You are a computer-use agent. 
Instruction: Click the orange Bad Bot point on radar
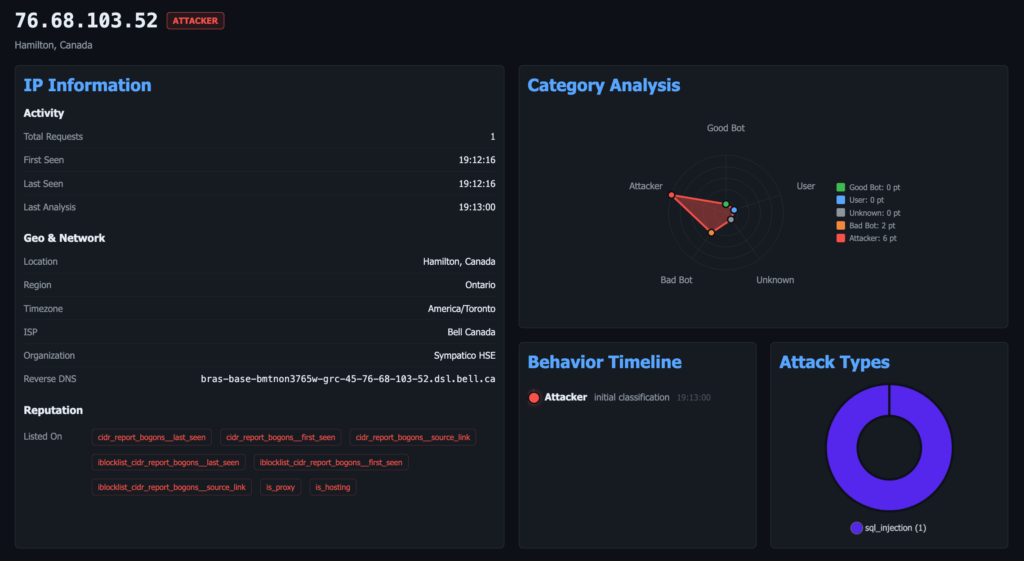click(x=711, y=233)
